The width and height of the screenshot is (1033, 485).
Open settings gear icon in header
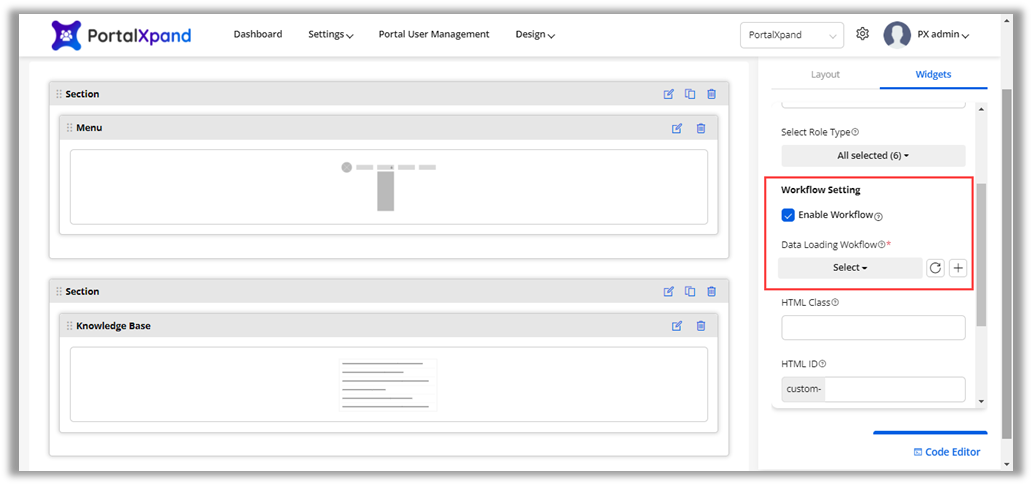coord(863,34)
